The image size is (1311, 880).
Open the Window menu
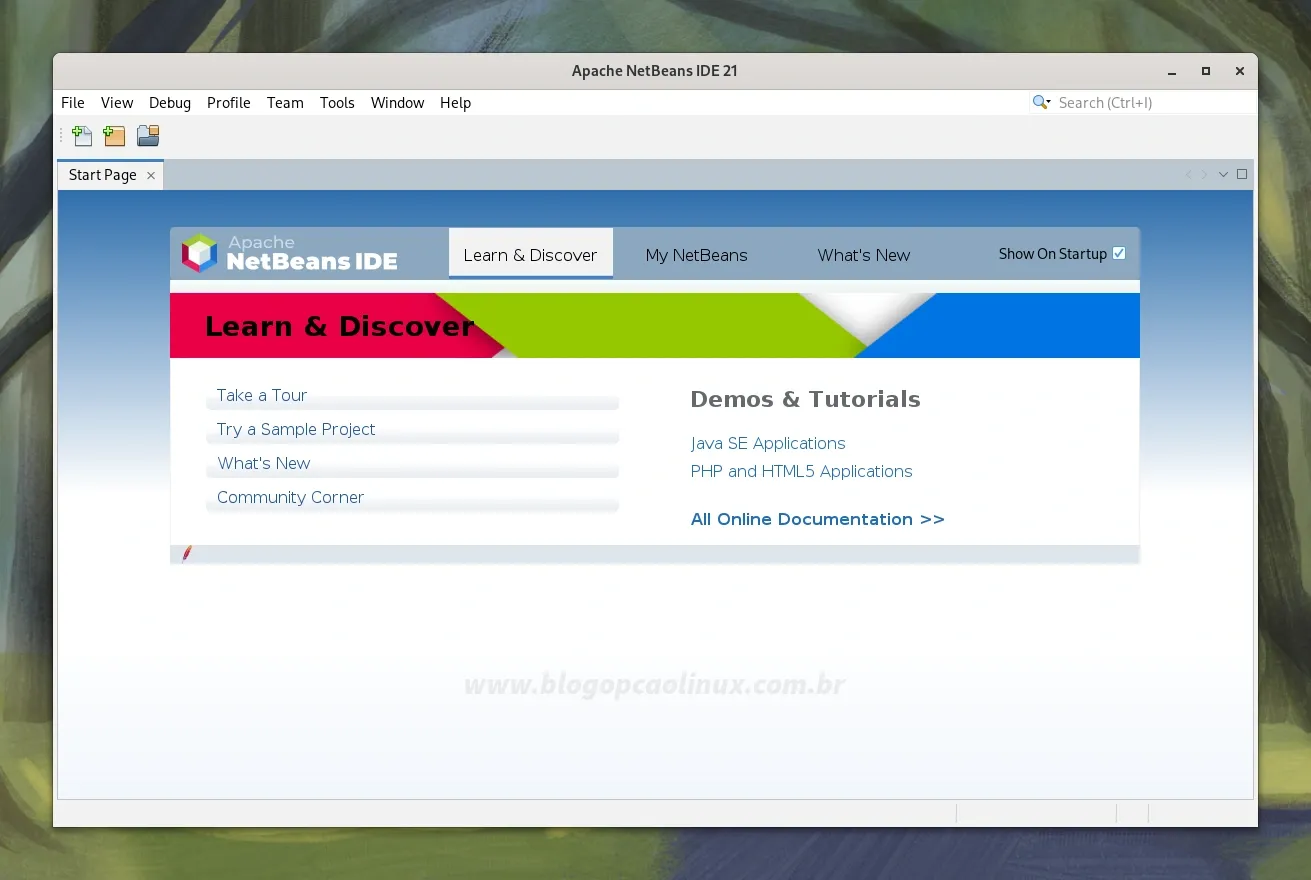click(398, 103)
